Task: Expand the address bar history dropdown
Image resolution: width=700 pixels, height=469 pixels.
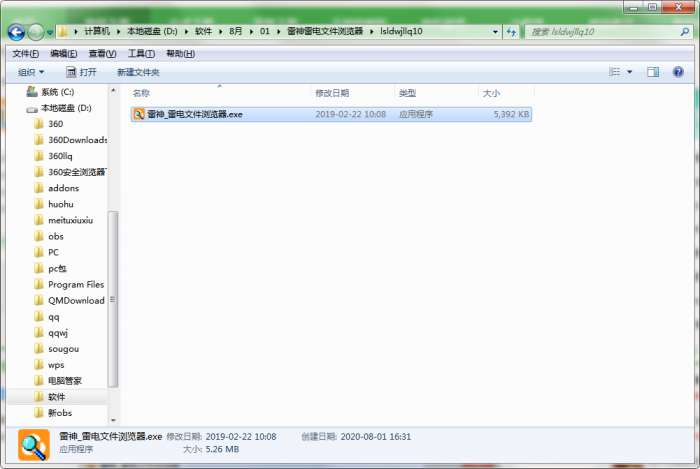Action: pyautogui.click(x=495, y=32)
